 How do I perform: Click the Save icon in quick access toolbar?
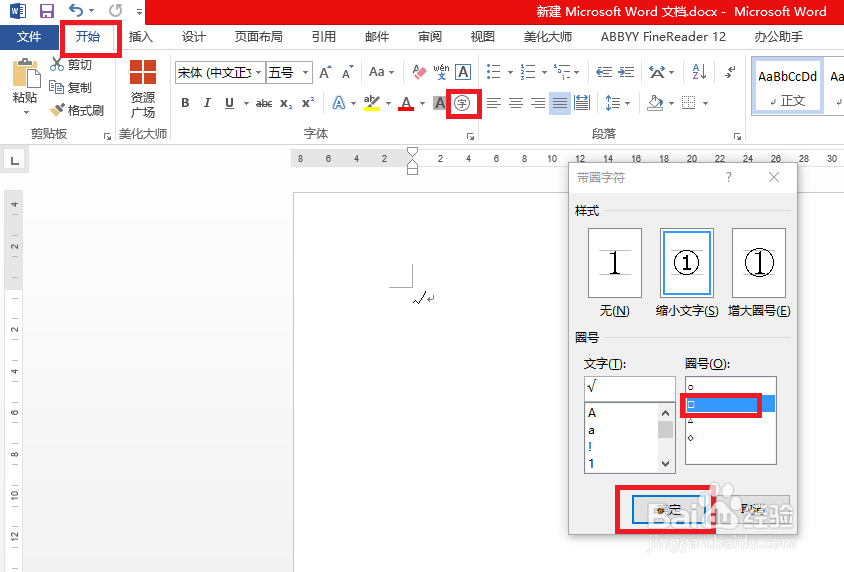(47, 11)
